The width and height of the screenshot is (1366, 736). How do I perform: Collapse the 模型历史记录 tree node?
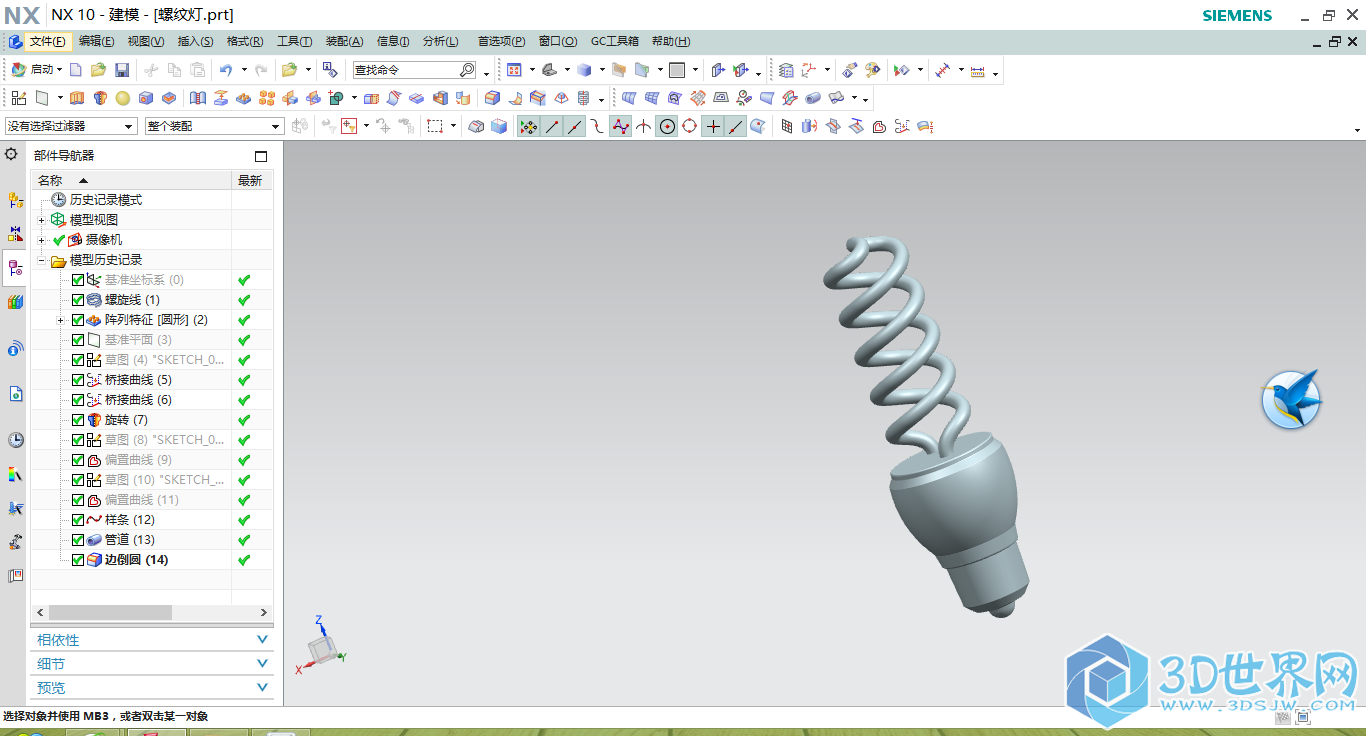tap(42, 260)
